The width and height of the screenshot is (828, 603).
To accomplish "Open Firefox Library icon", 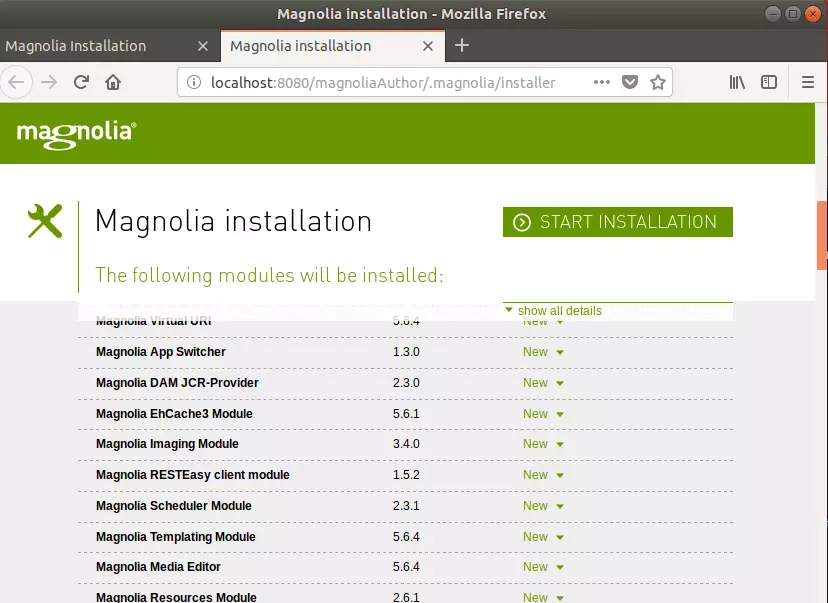I will click(737, 82).
